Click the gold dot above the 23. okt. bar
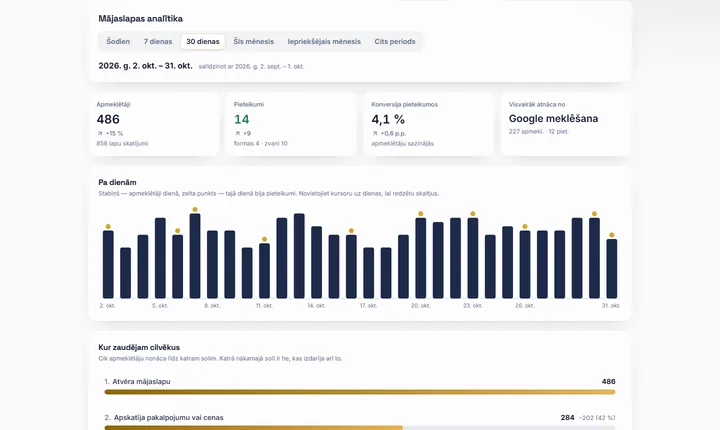Image resolution: width=720 pixels, height=430 pixels. (x=472, y=214)
